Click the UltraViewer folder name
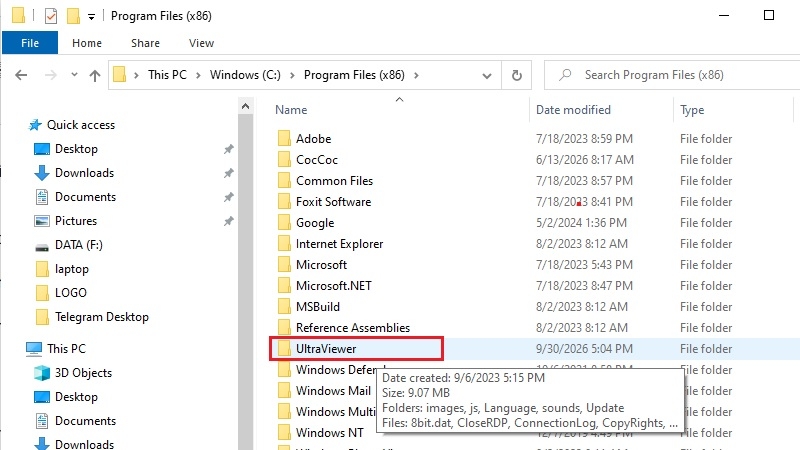The image size is (800, 450). pos(326,349)
